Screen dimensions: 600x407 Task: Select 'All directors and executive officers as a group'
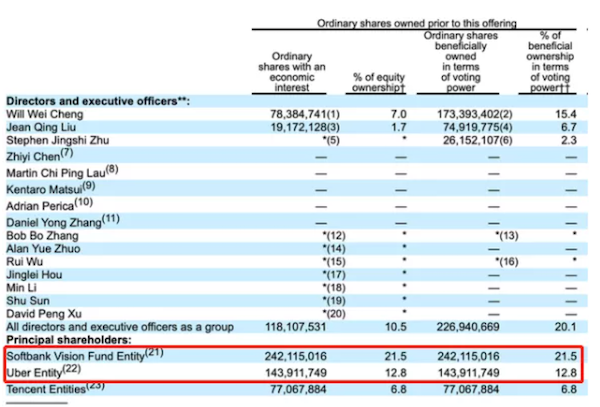(120, 327)
